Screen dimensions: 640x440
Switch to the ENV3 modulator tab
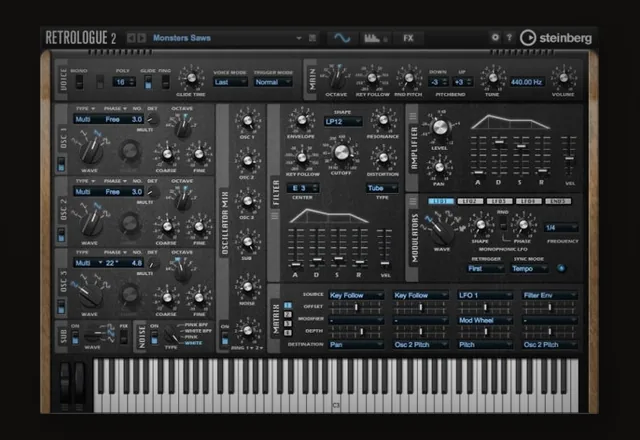[558, 201]
